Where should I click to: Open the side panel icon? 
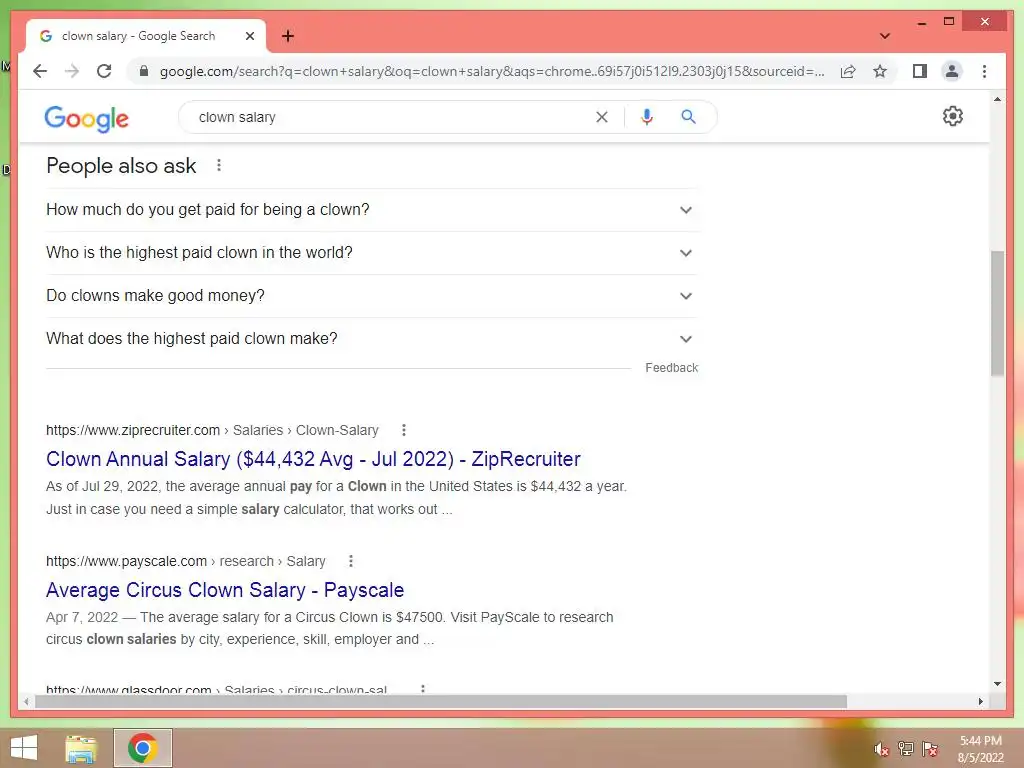point(920,71)
